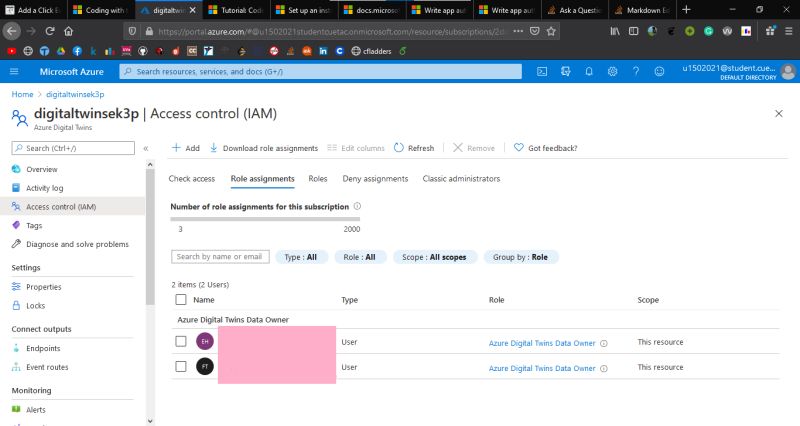The height and width of the screenshot is (426, 800).
Task: Click the sidebar Search (Ctrl+/) field
Action: [x=73, y=148]
